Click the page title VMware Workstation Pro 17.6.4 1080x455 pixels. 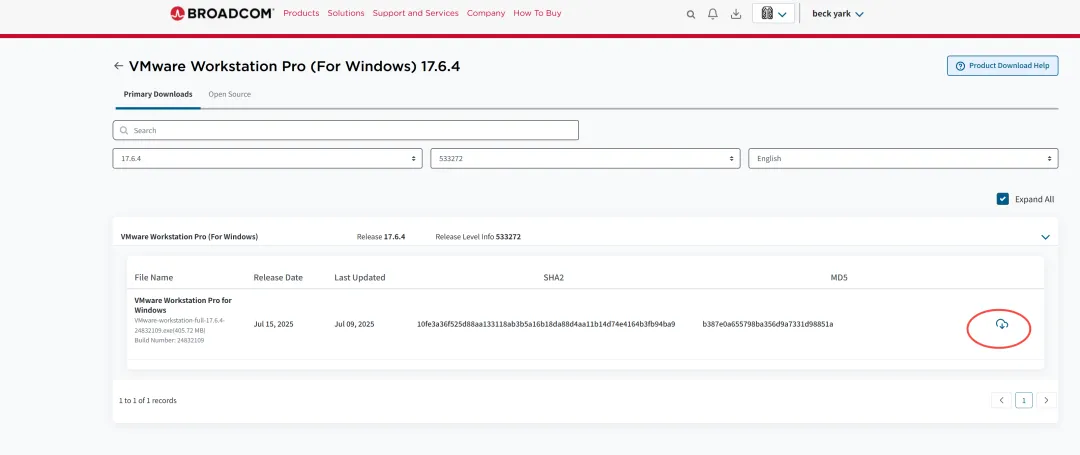click(x=294, y=66)
